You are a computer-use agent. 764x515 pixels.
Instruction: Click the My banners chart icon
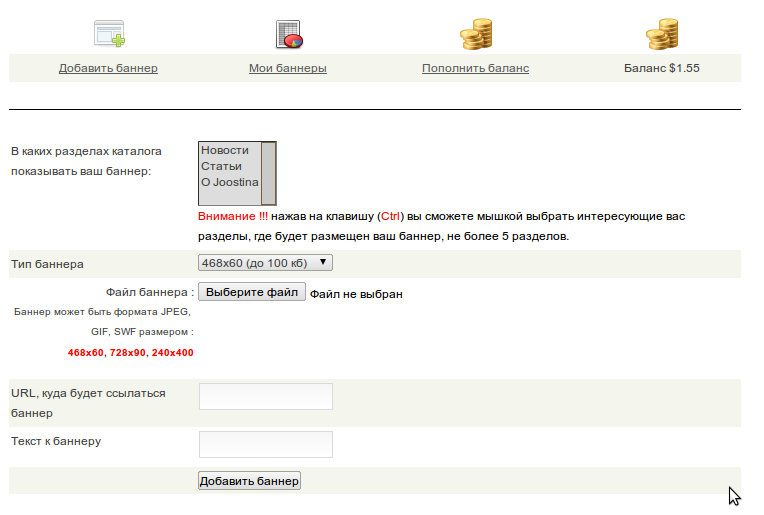coord(289,34)
